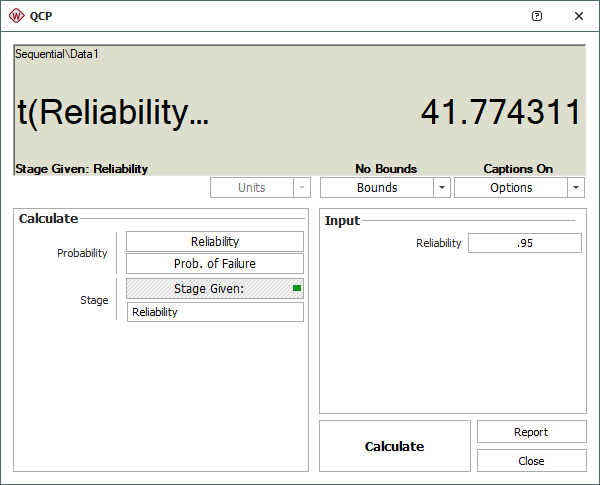Click the QCP app icon in title bar
The width and height of the screenshot is (600, 485).
(x=16, y=16)
